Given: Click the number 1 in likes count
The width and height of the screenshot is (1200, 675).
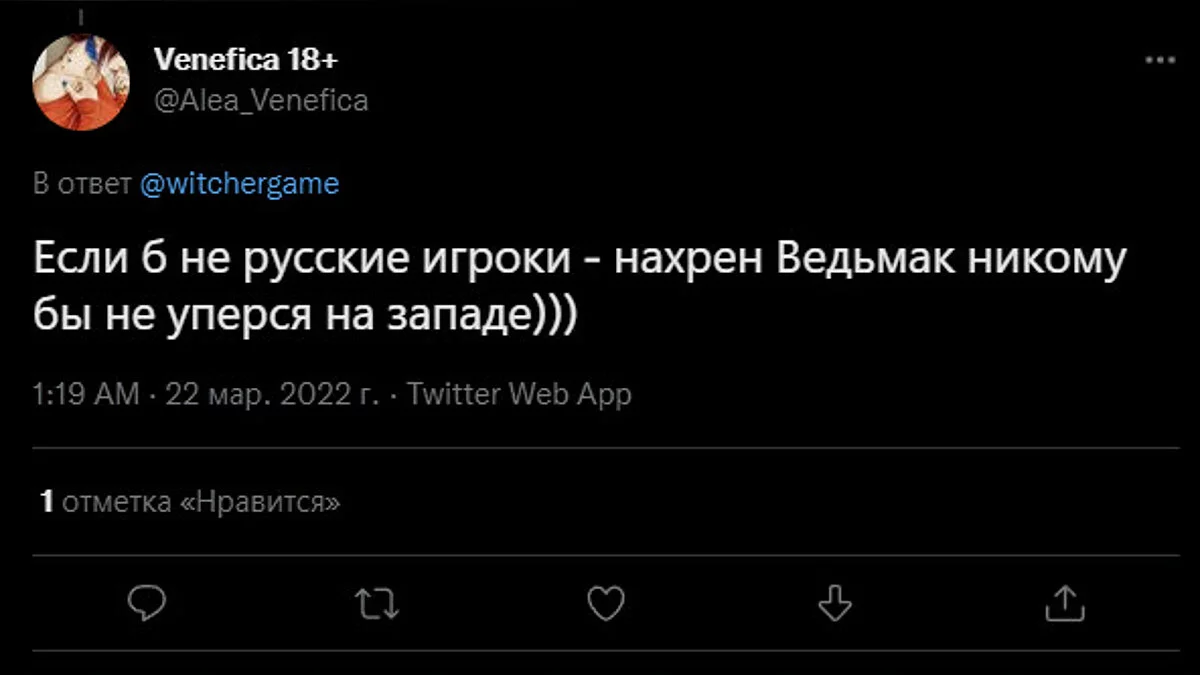Looking at the screenshot, I should point(46,502).
